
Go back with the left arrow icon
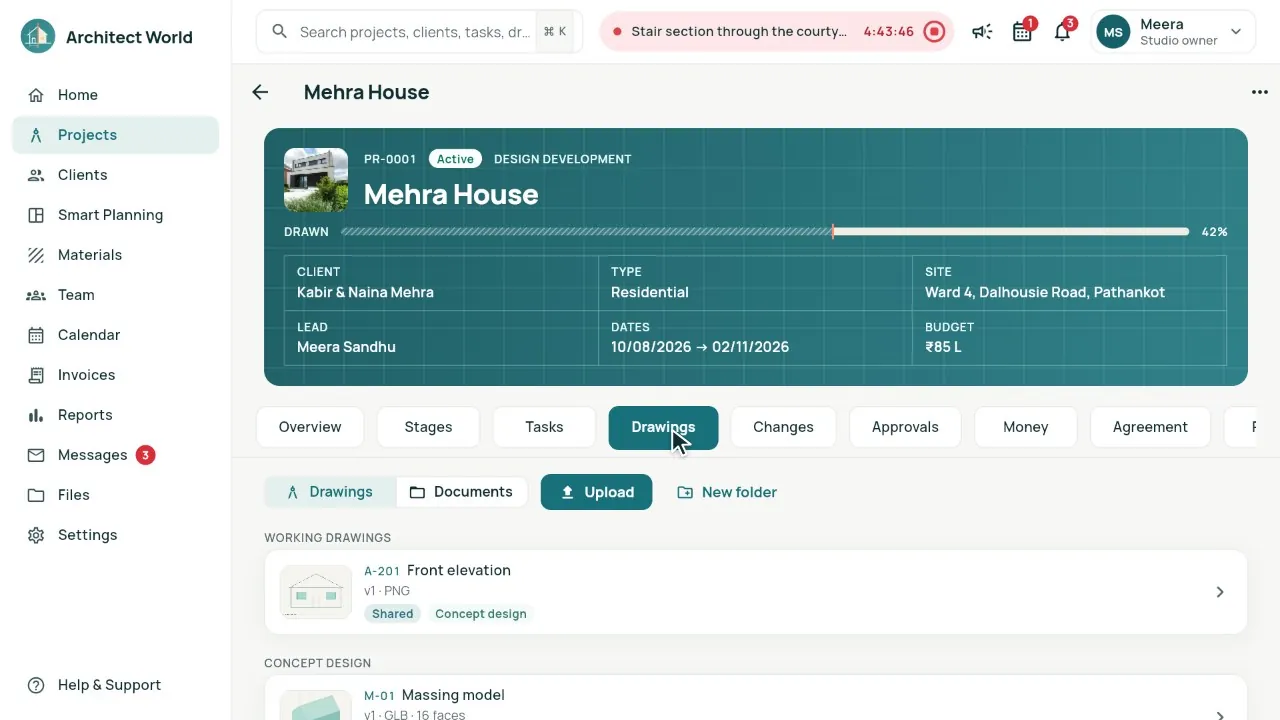coord(260,92)
